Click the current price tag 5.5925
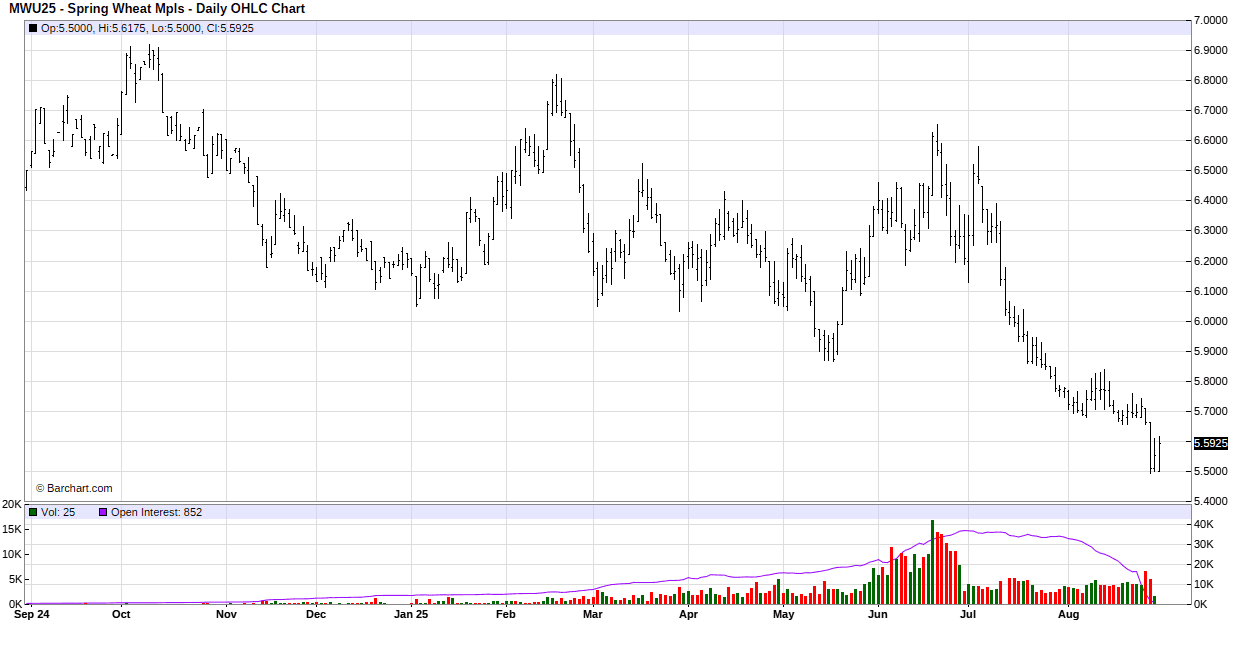1236x645 pixels. coord(1210,442)
